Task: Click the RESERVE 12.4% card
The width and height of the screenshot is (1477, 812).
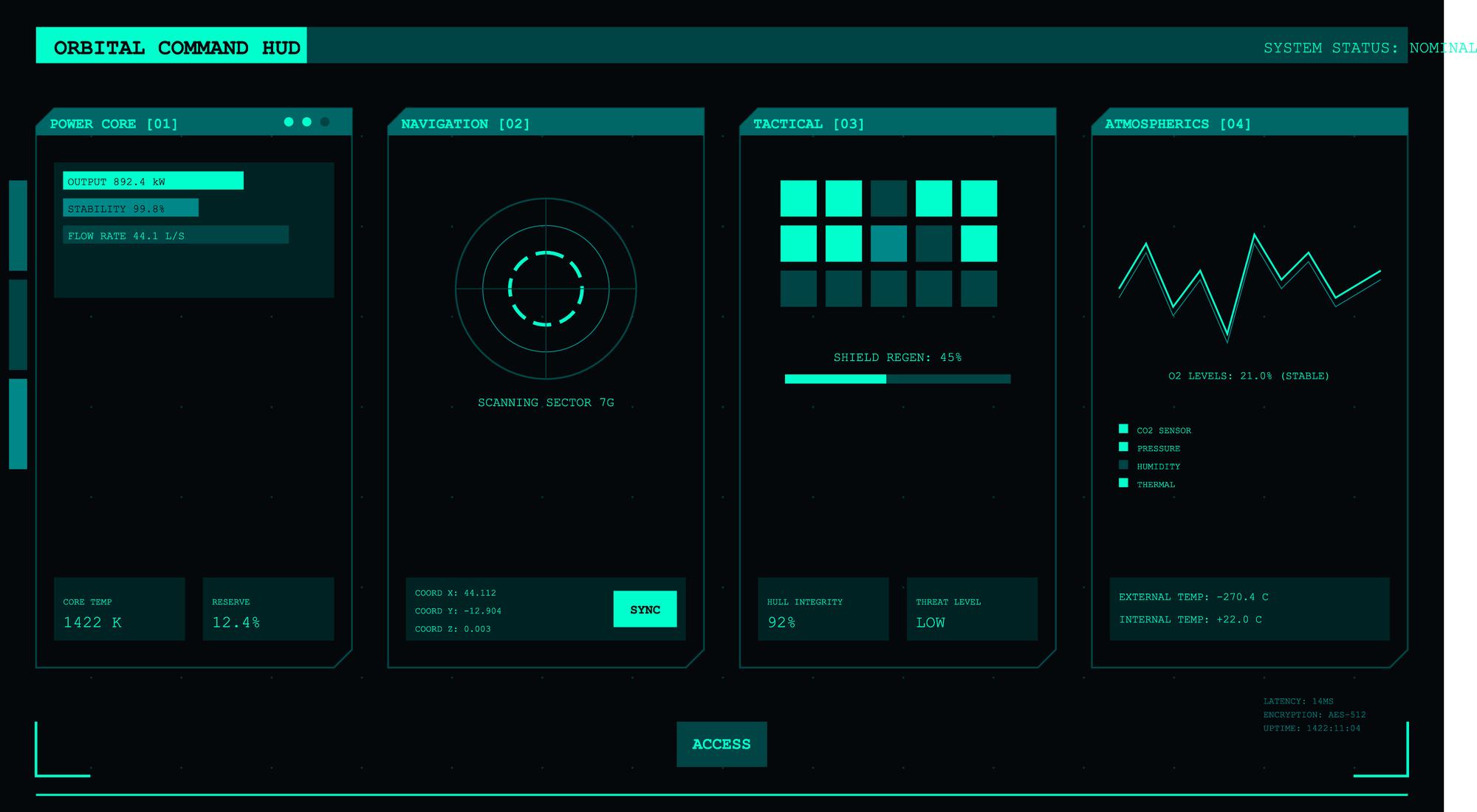Action: click(x=268, y=609)
